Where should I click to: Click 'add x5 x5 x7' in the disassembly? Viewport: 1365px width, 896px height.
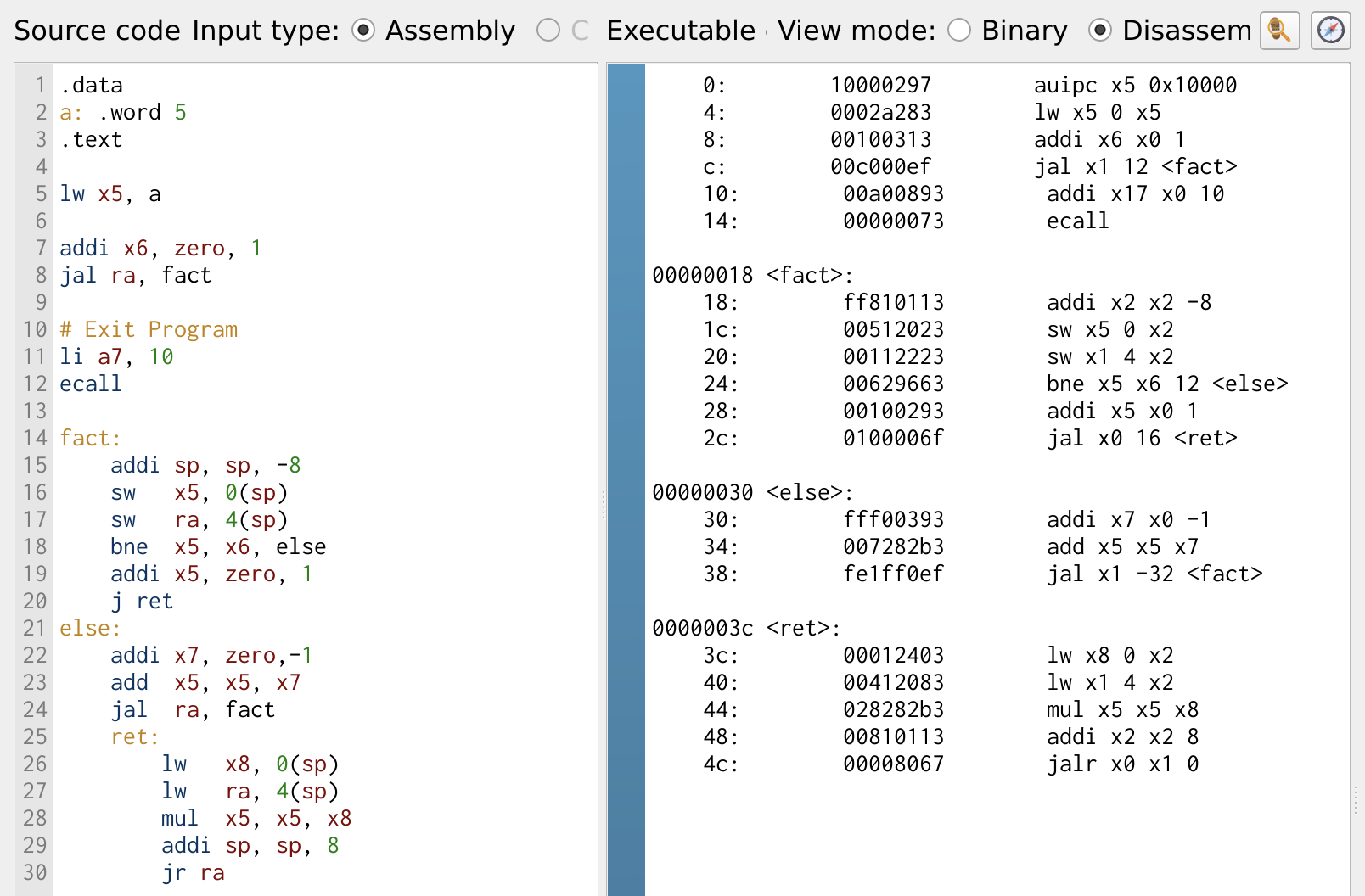(x=1123, y=546)
